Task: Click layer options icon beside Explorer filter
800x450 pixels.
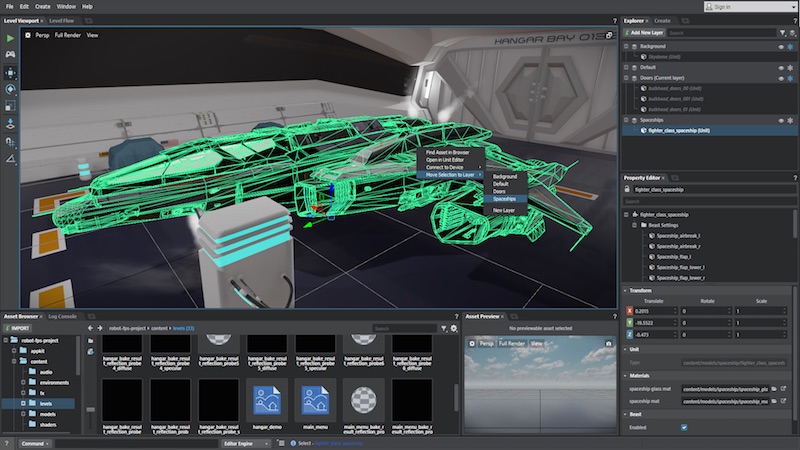Action: point(792,33)
